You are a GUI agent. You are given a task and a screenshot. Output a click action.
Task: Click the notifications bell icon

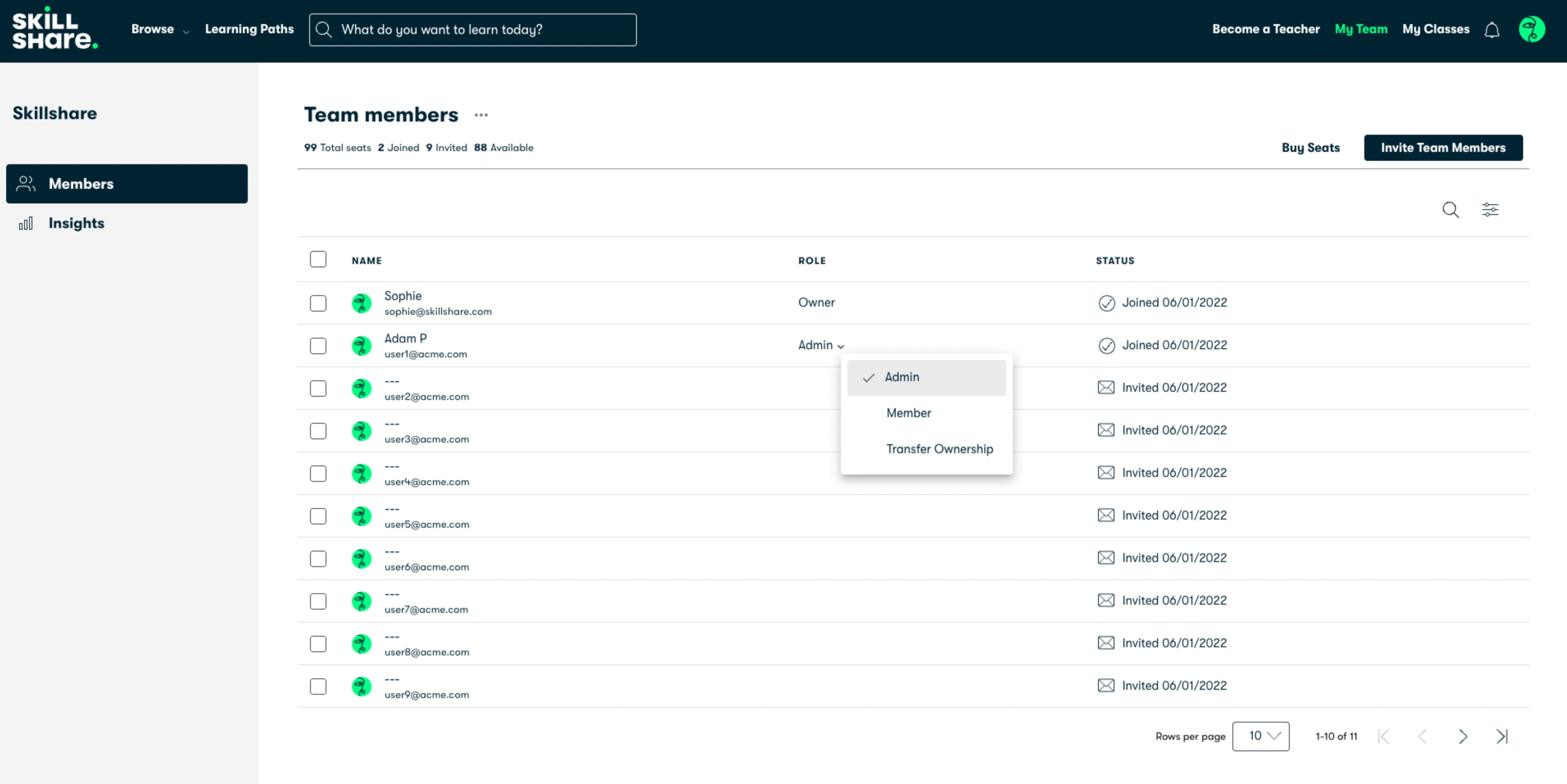coord(1492,29)
